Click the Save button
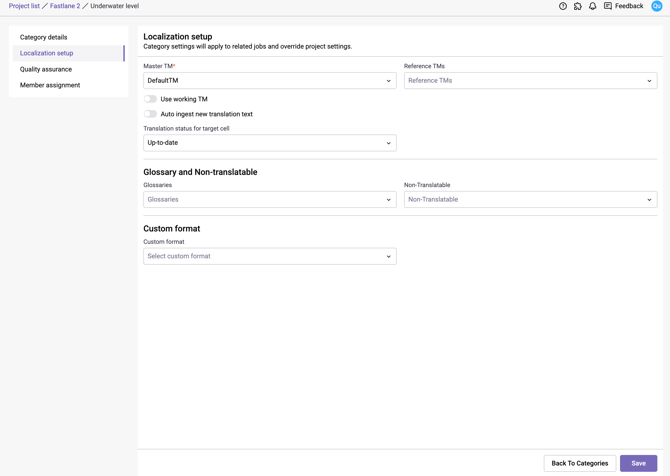The height and width of the screenshot is (476, 670). click(x=638, y=463)
